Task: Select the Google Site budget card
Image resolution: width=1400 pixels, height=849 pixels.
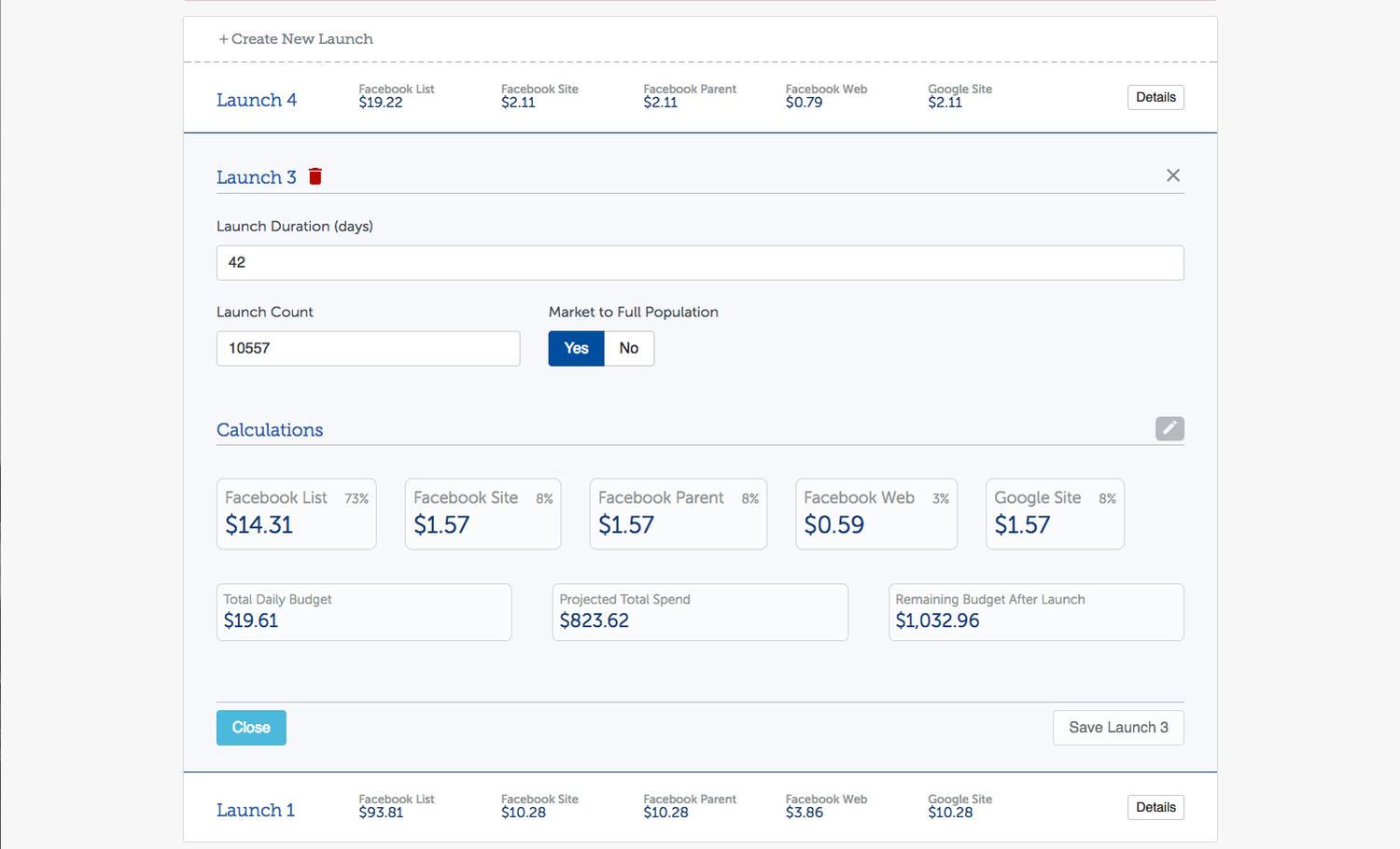Action: [1054, 514]
